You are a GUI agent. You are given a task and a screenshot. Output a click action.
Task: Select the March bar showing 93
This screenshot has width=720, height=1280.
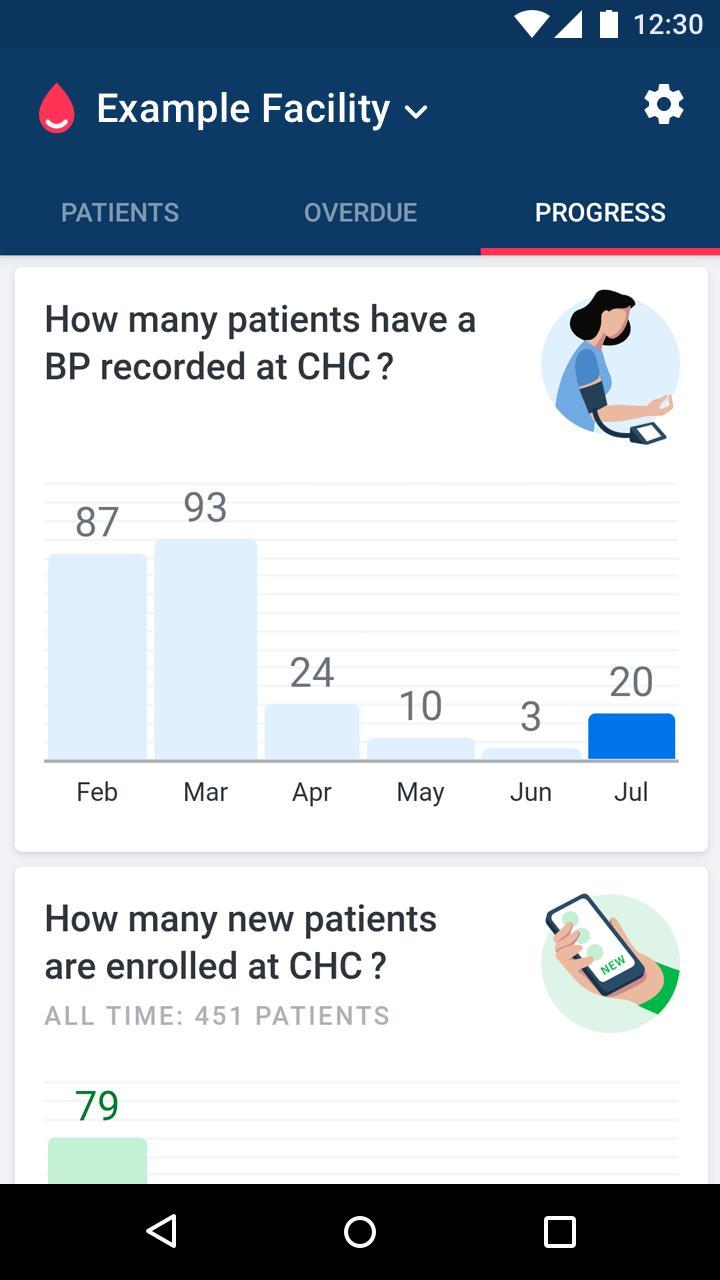205,649
